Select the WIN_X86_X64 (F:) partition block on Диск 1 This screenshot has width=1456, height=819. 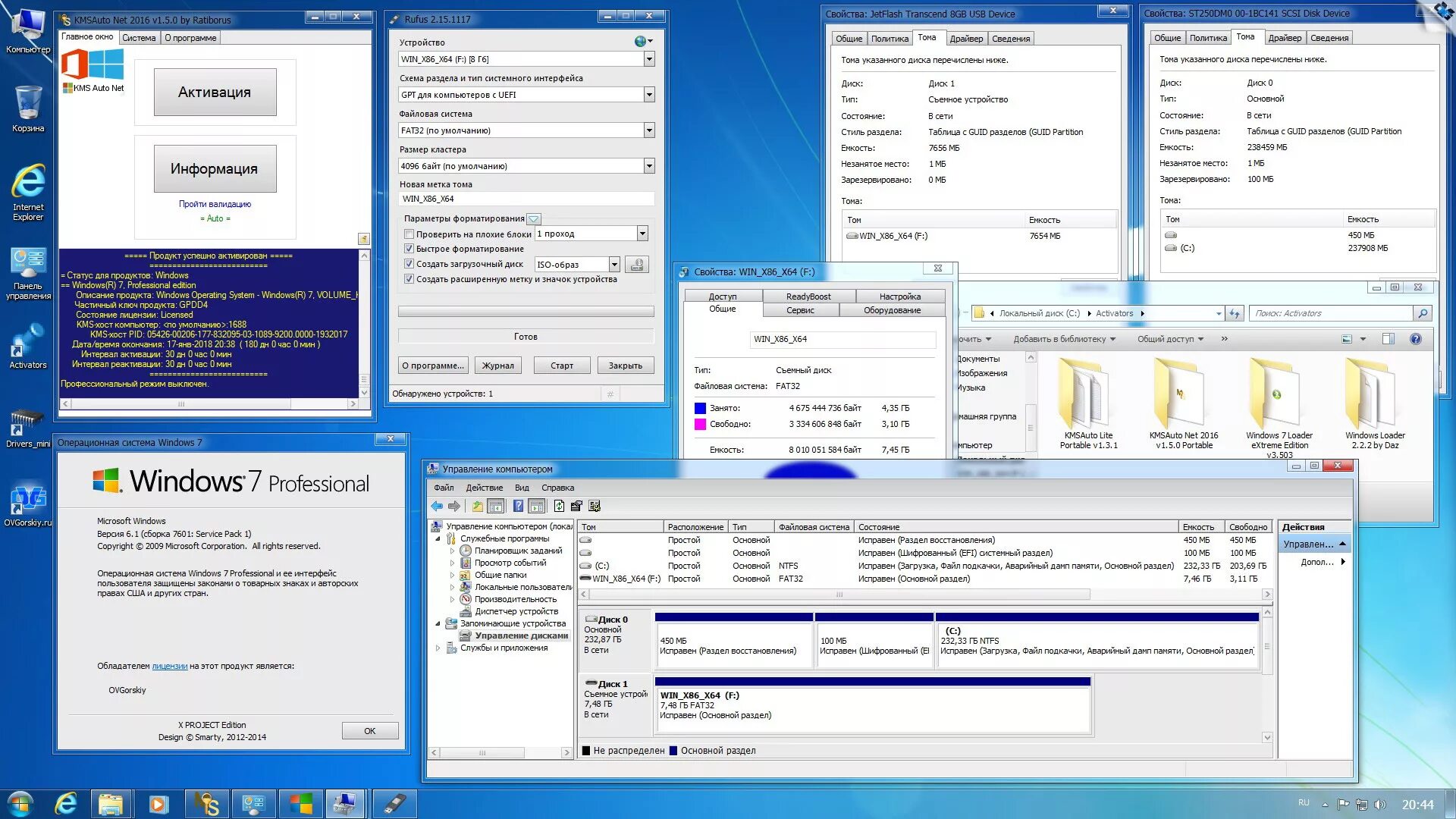point(873,706)
